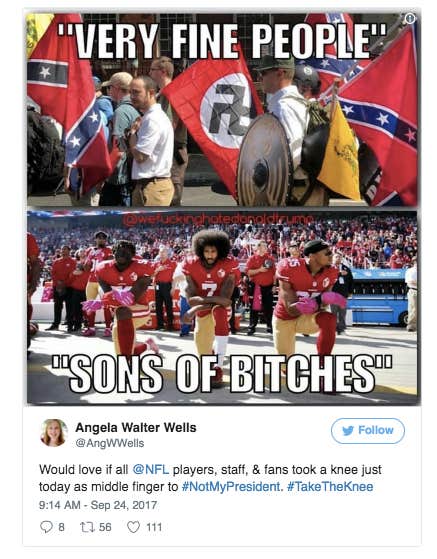This screenshot has width=437, height=559.
Task: Click the @AngWWells handle
Action: pyautogui.click(x=110, y=443)
